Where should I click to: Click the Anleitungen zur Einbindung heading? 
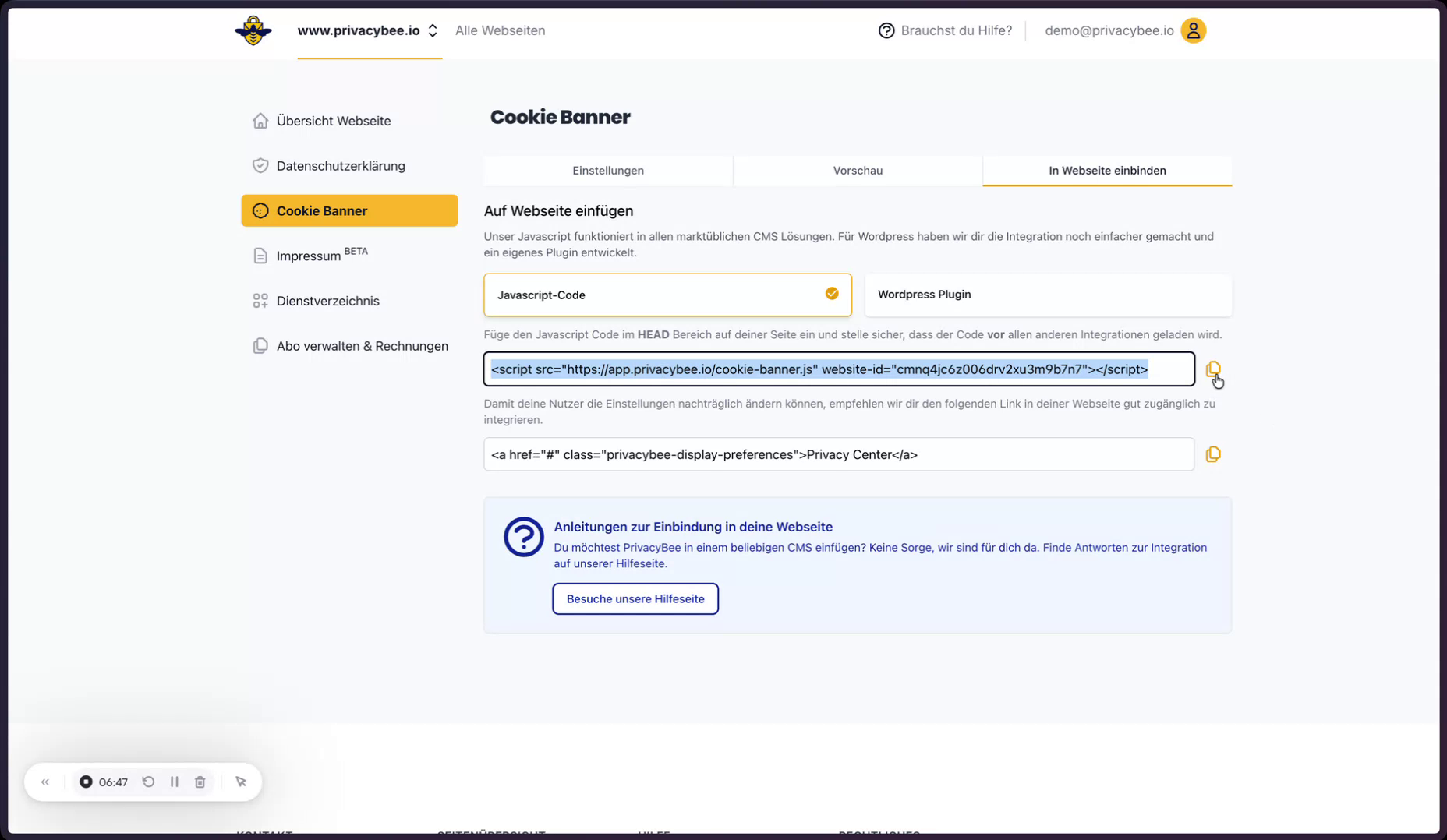click(693, 527)
